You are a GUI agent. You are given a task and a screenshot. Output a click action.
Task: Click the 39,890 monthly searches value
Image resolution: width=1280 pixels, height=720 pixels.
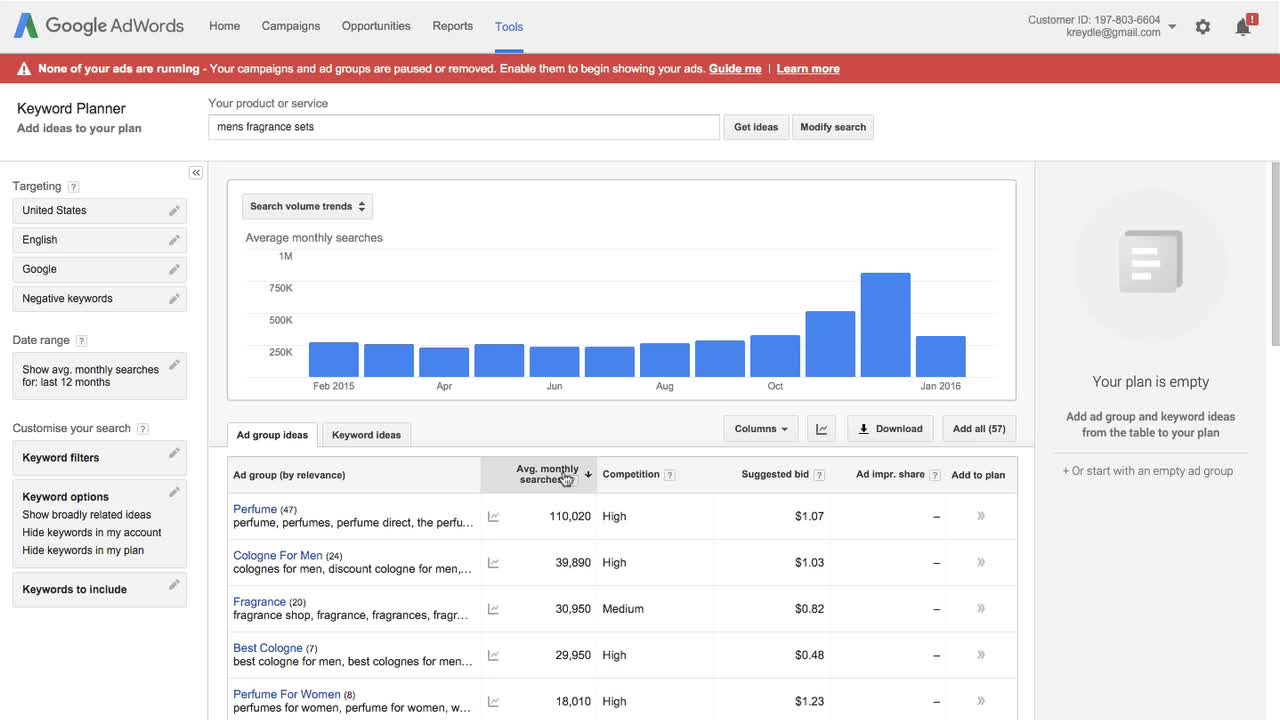click(x=573, y=563)
